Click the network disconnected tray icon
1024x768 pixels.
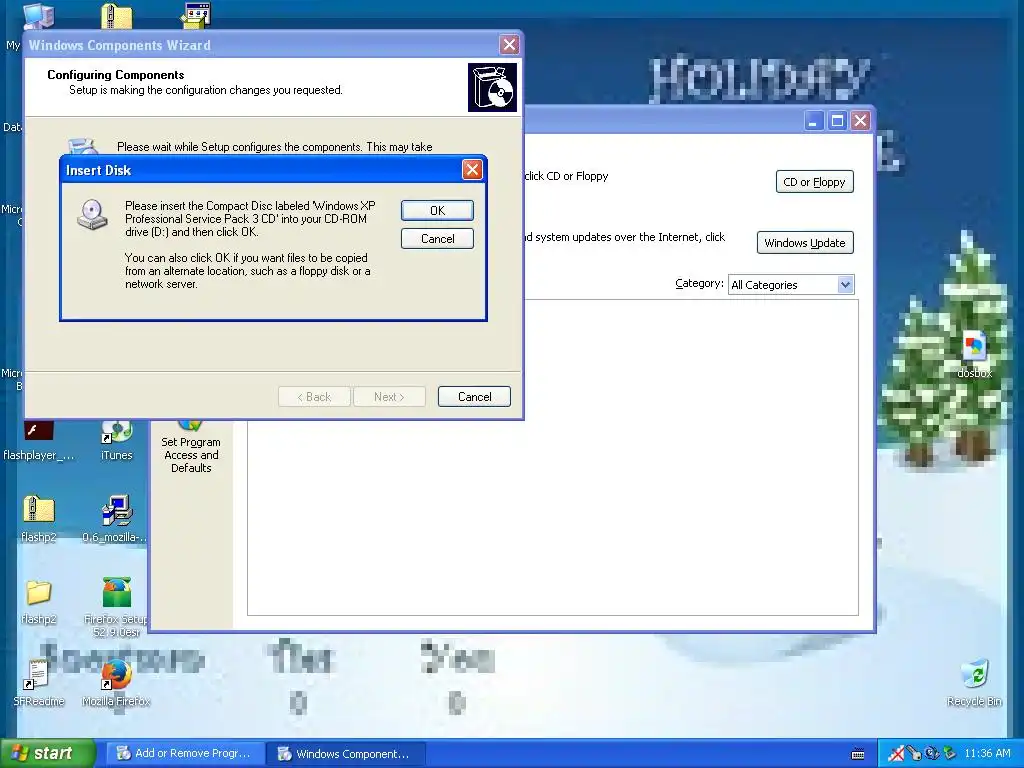(897, 754)
